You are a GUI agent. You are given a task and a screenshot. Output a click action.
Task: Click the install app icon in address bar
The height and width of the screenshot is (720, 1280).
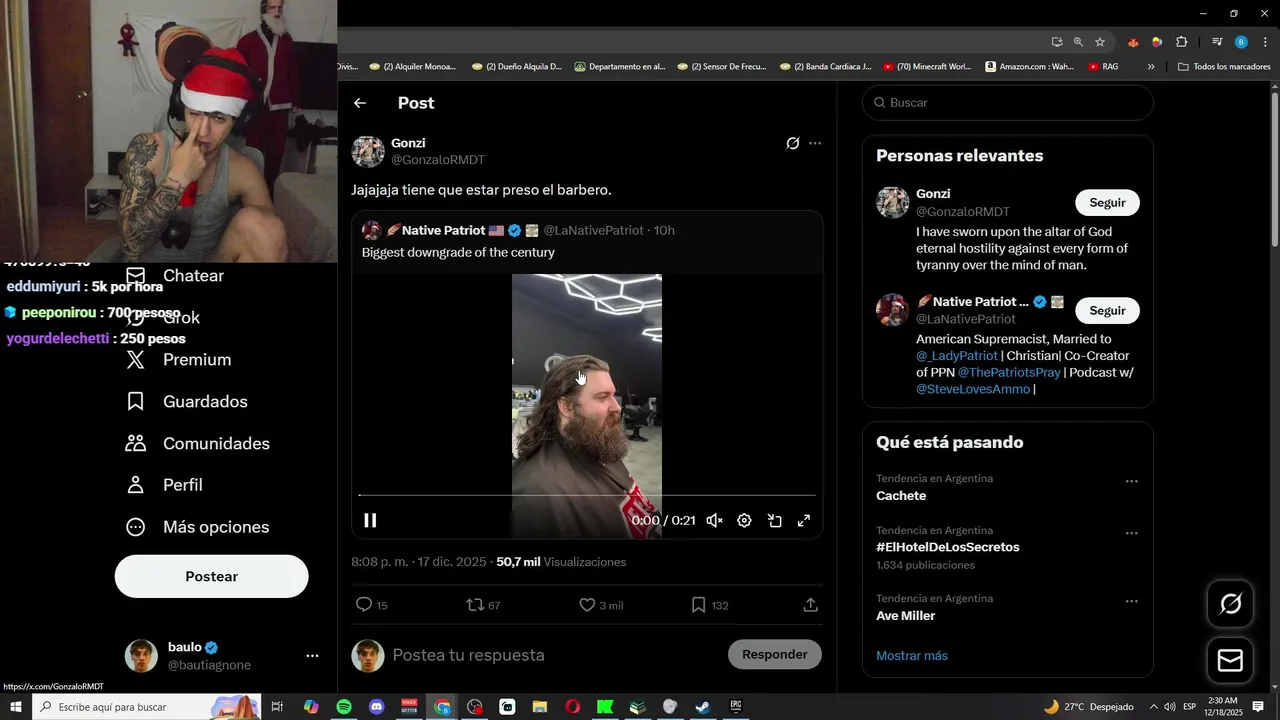(1057, 42)
